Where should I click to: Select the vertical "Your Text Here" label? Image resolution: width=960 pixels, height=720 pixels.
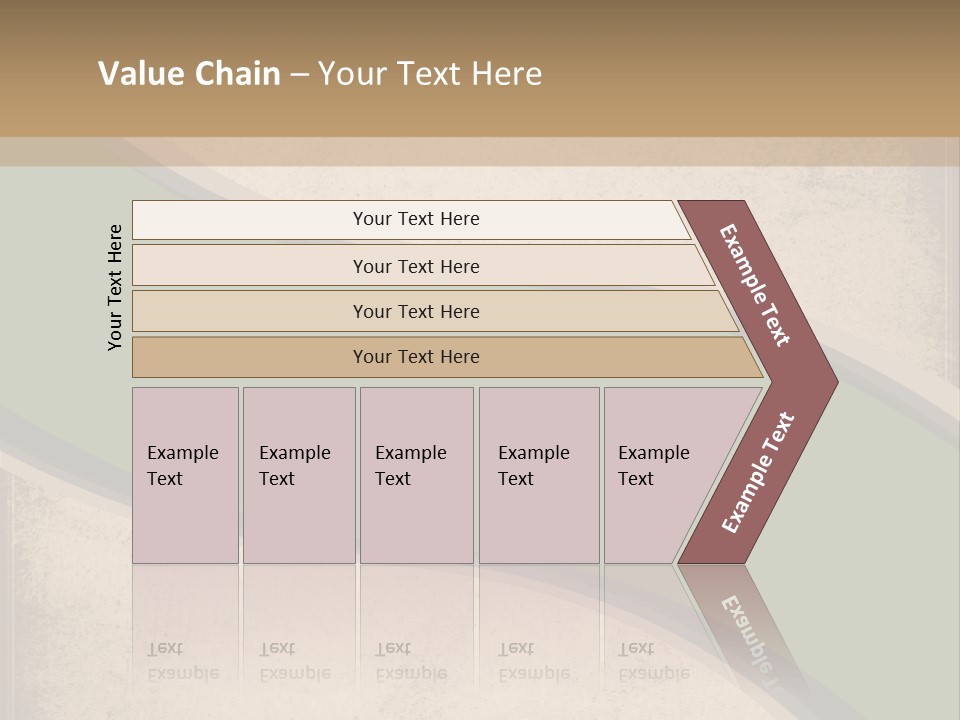(x=115, y=288)
